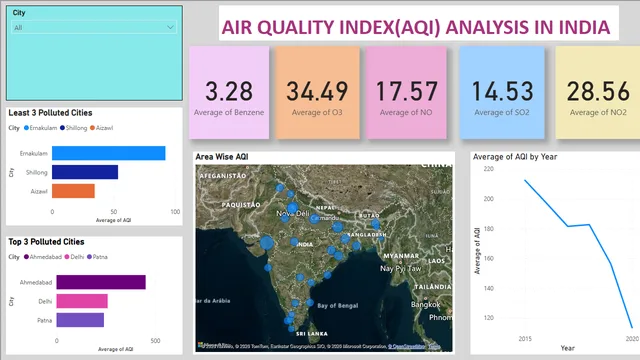Click Patna legend color dot
The height and width of the screenshot is (360, 640).
(x=89, y=257)
